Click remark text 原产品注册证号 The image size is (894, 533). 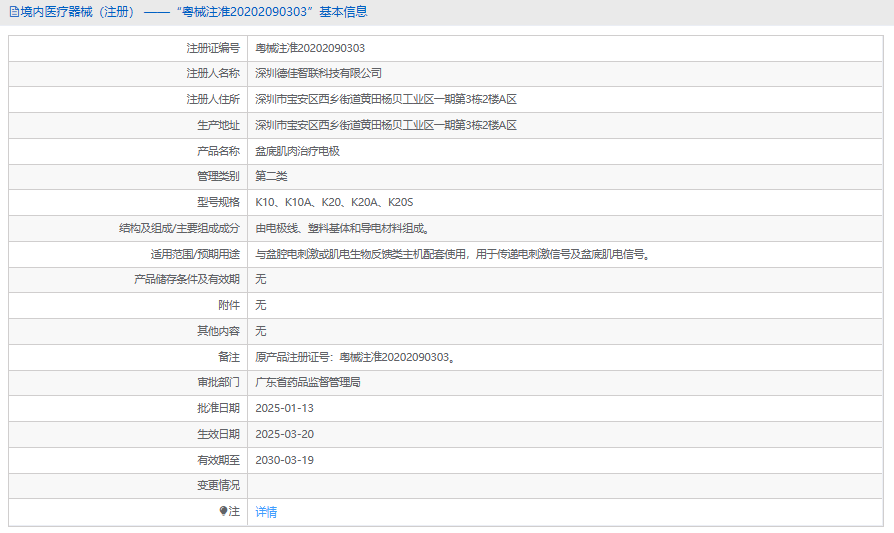click(x=355, y=357)
